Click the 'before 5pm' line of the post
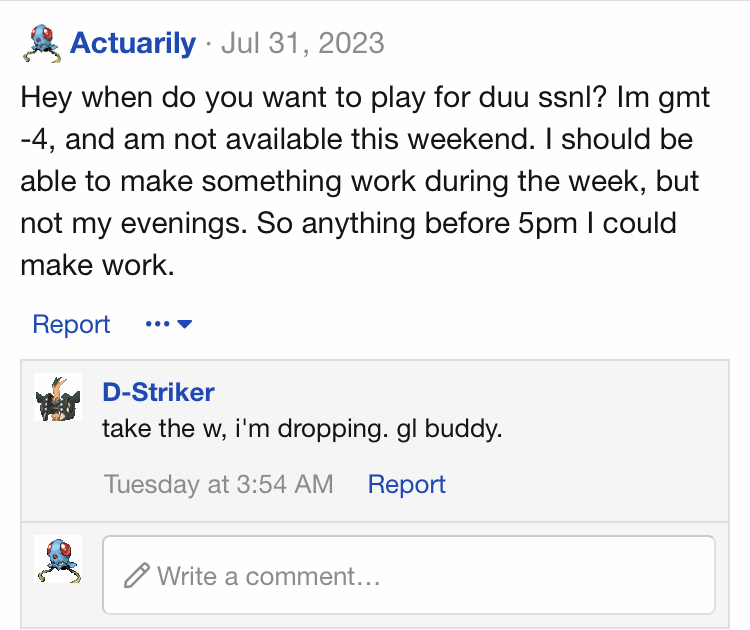Screen dimensions: 750x630 348,223
